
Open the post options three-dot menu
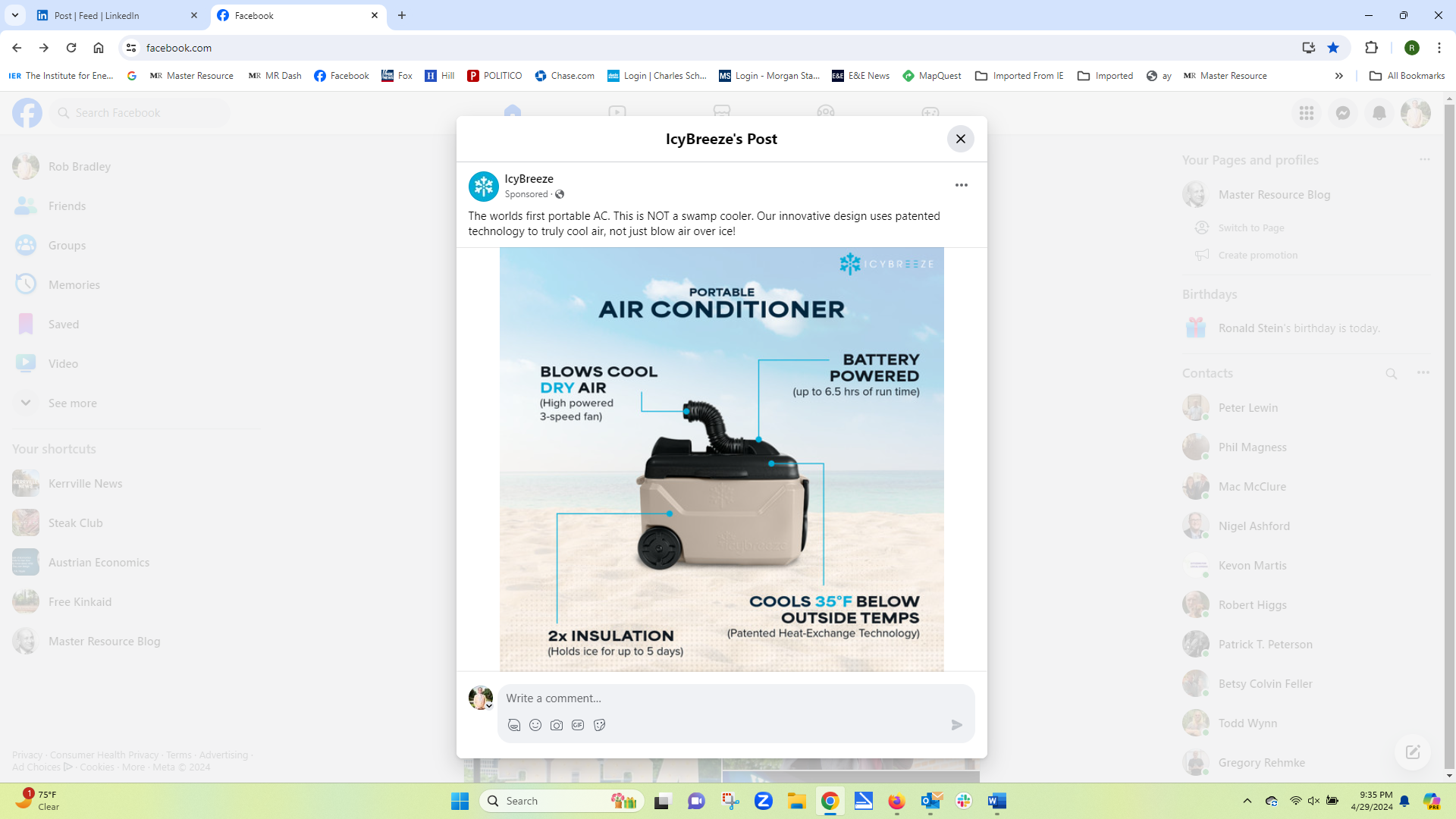[961, 185]
